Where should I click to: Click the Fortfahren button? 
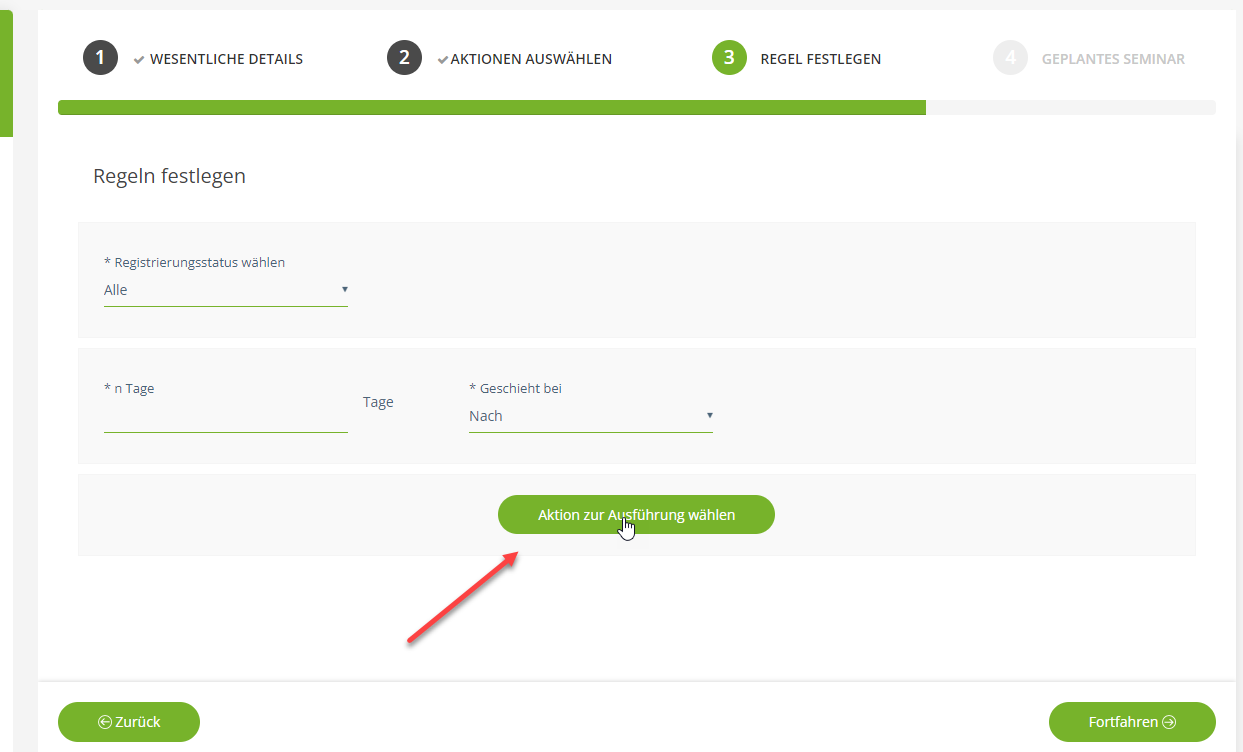pyautogui.click(x=1131, y=722)
